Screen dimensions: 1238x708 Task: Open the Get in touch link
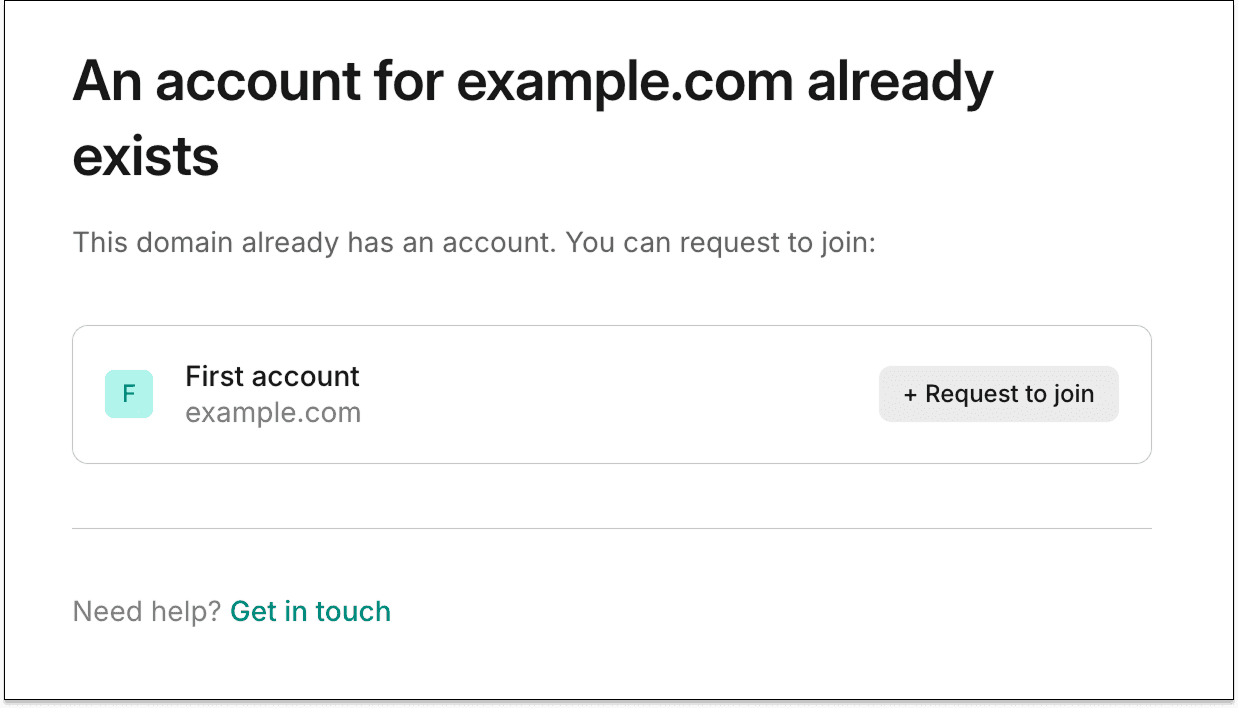pyautogui.click(x=310, y=611)
